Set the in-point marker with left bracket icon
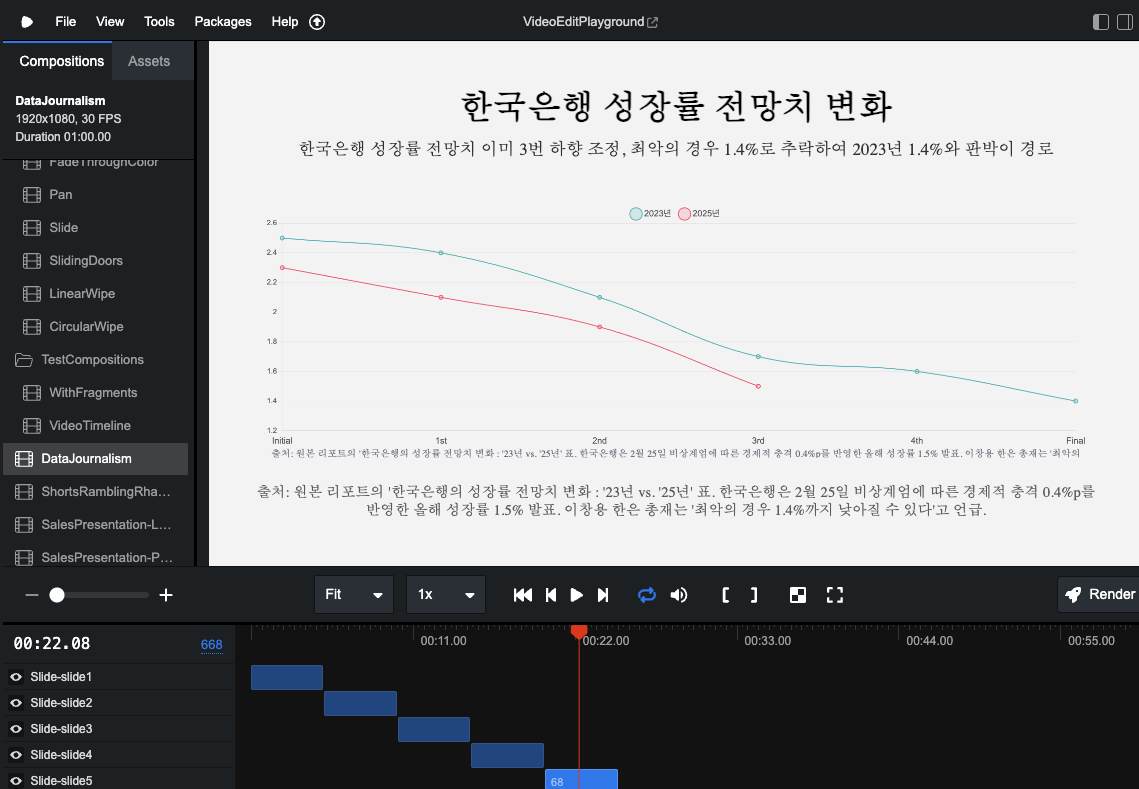Viewport: 1139px width, 789px height. pos(726,595)
